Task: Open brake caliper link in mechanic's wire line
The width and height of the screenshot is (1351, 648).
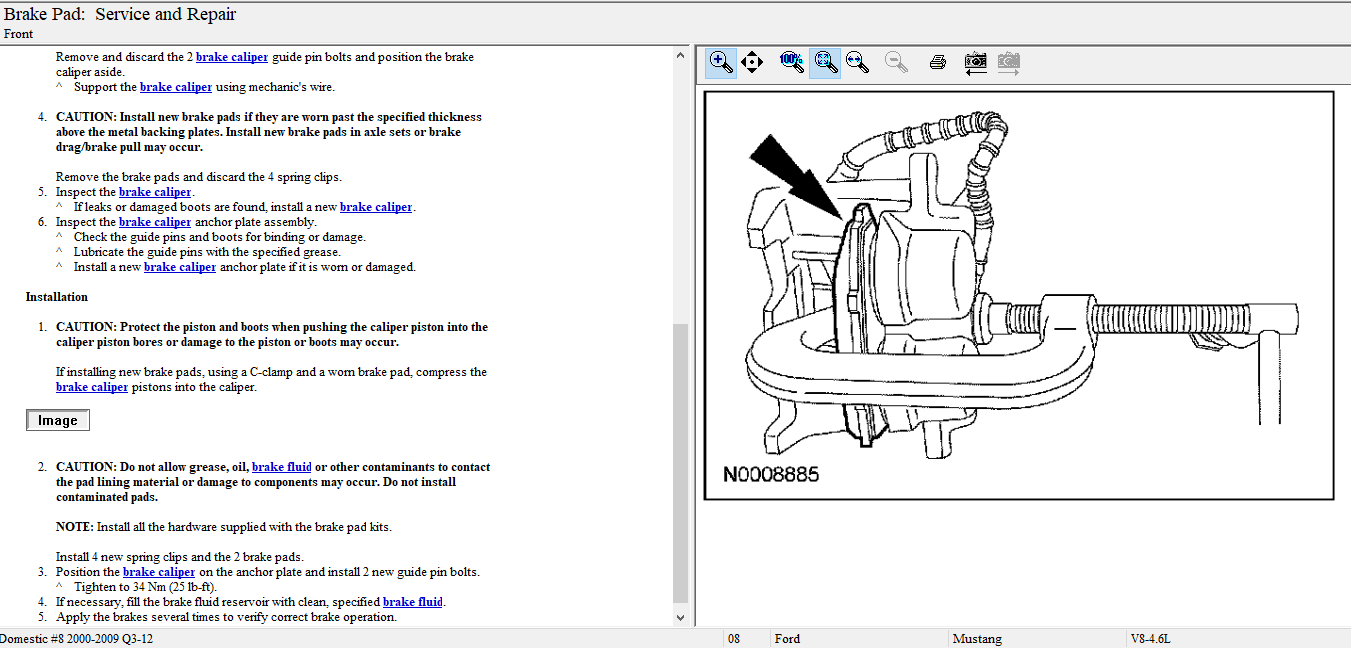Action: [x=175, y=87]
